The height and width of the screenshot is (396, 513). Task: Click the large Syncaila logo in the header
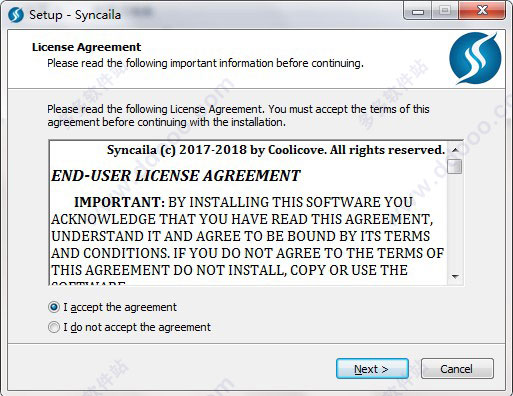tap(475, 58)
